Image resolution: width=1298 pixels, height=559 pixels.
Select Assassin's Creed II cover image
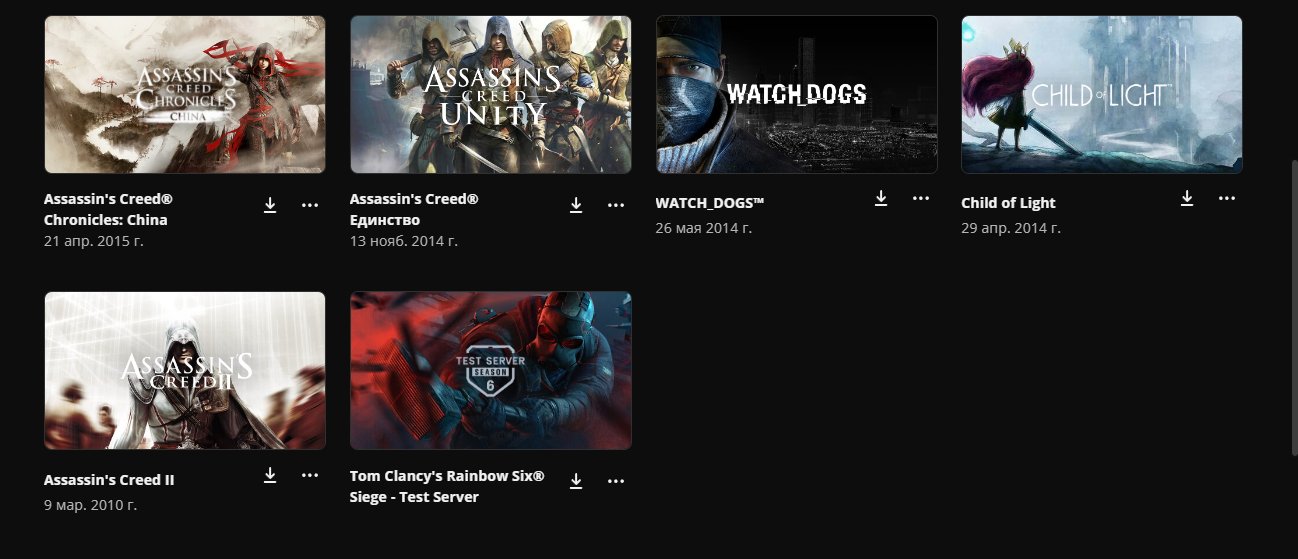185,371
